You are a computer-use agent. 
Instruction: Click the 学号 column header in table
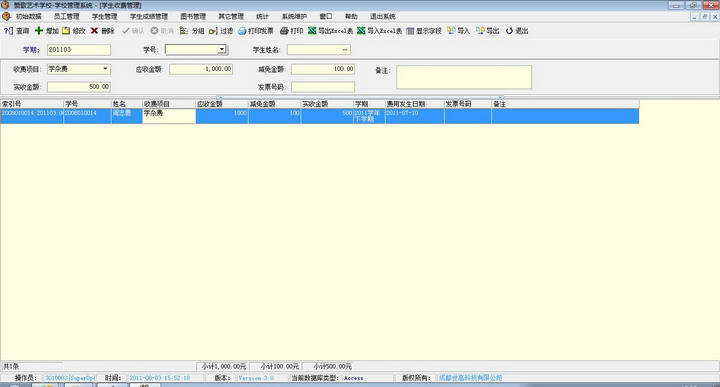[x=87, y=104]
